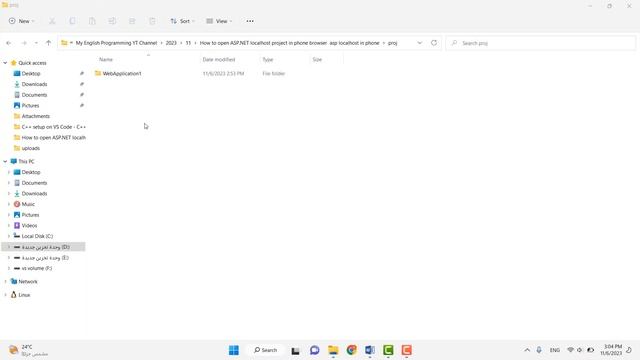
Task: Expand the Local Disk (C:) node
Action: (x=9, y=236)
